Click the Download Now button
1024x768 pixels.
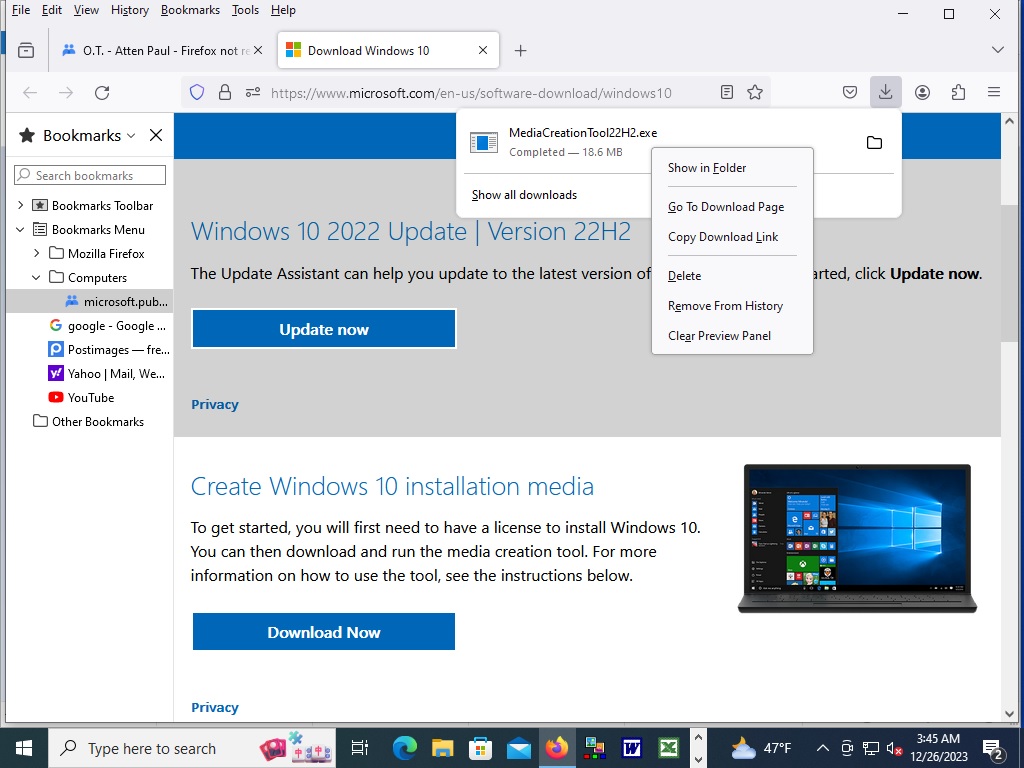(324, 632)
